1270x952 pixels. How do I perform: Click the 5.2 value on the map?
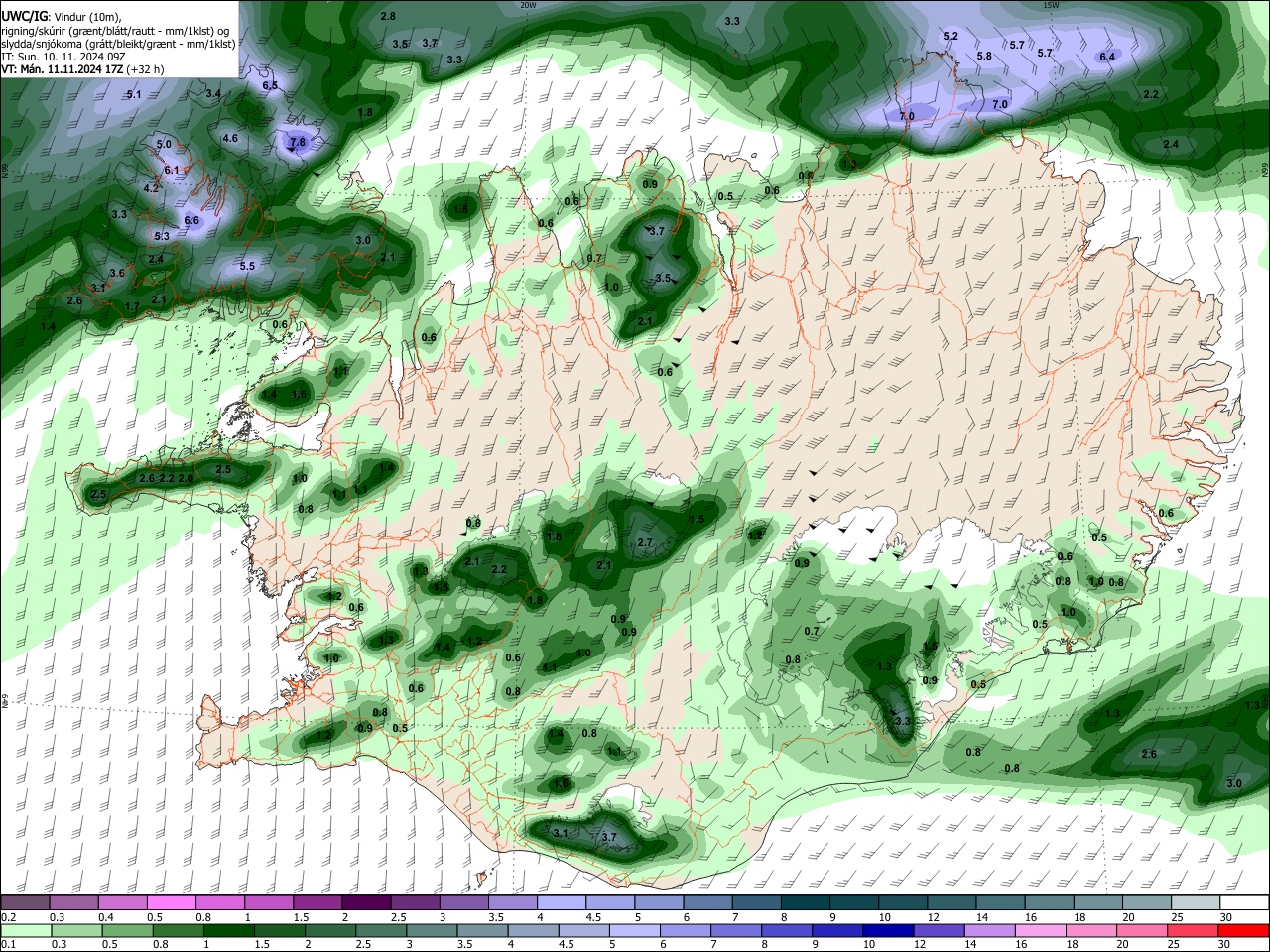(x=951, y=36)
